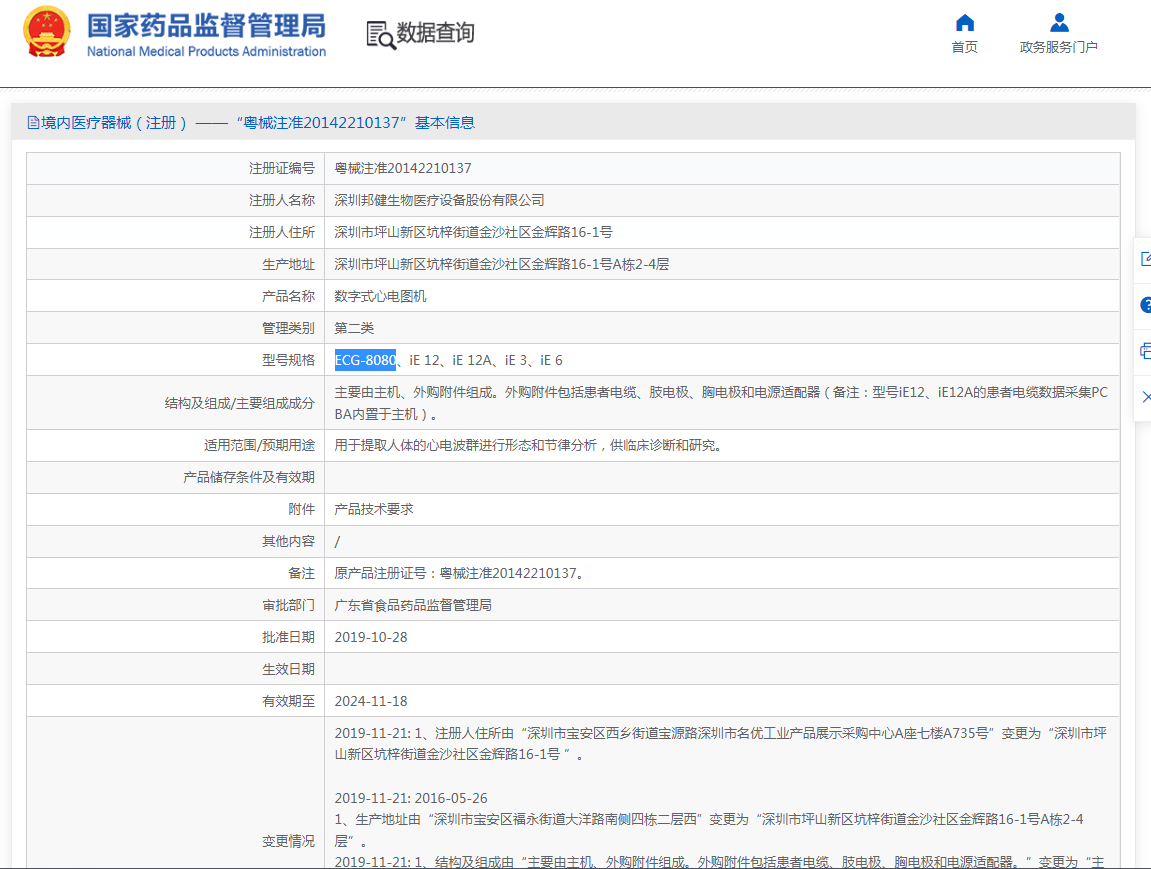Open help via the question mark icon
This screenshot has height=869, width=1151.
tap(1146, 305)
